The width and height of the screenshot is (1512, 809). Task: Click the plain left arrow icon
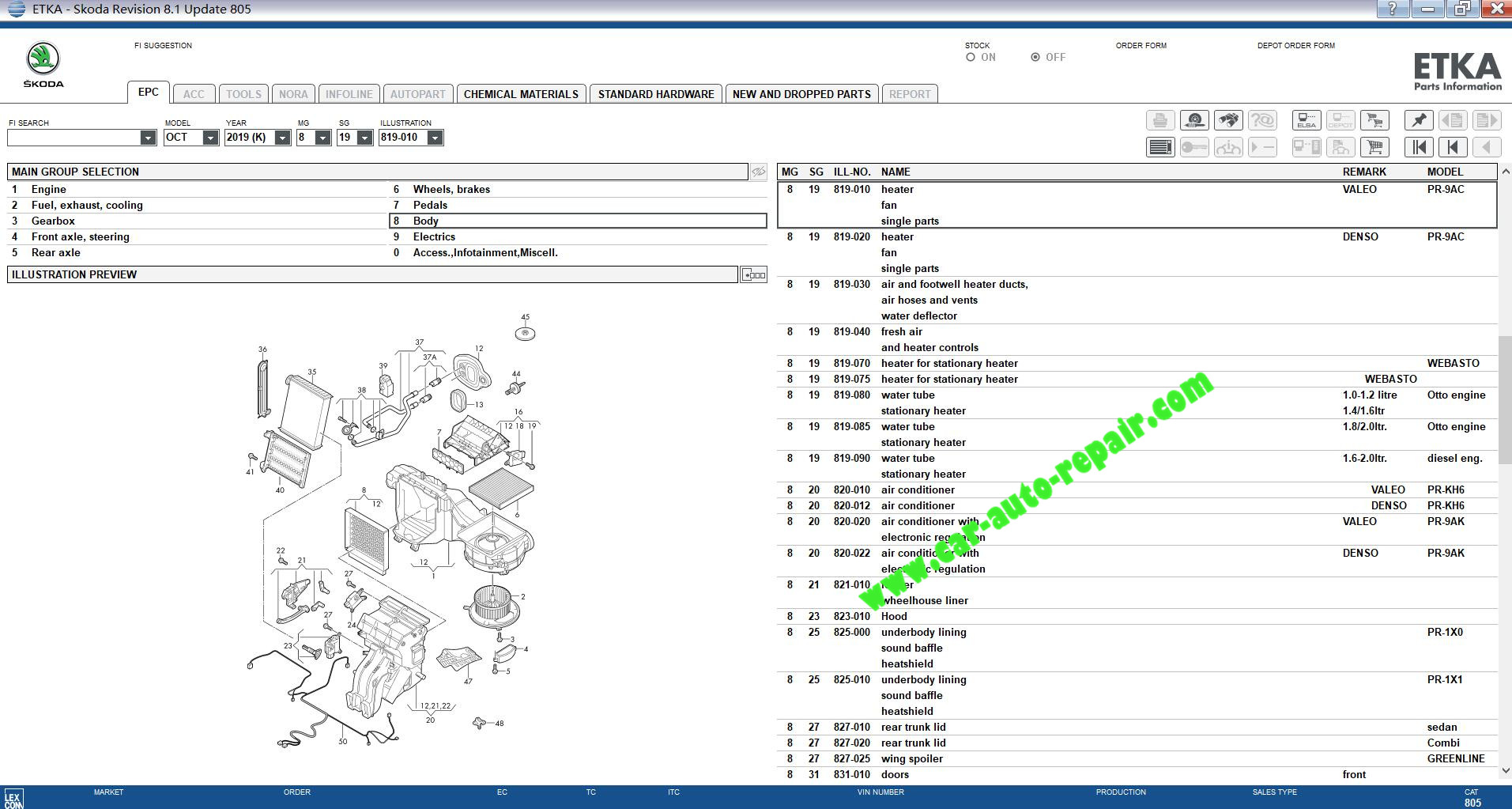1487,147
